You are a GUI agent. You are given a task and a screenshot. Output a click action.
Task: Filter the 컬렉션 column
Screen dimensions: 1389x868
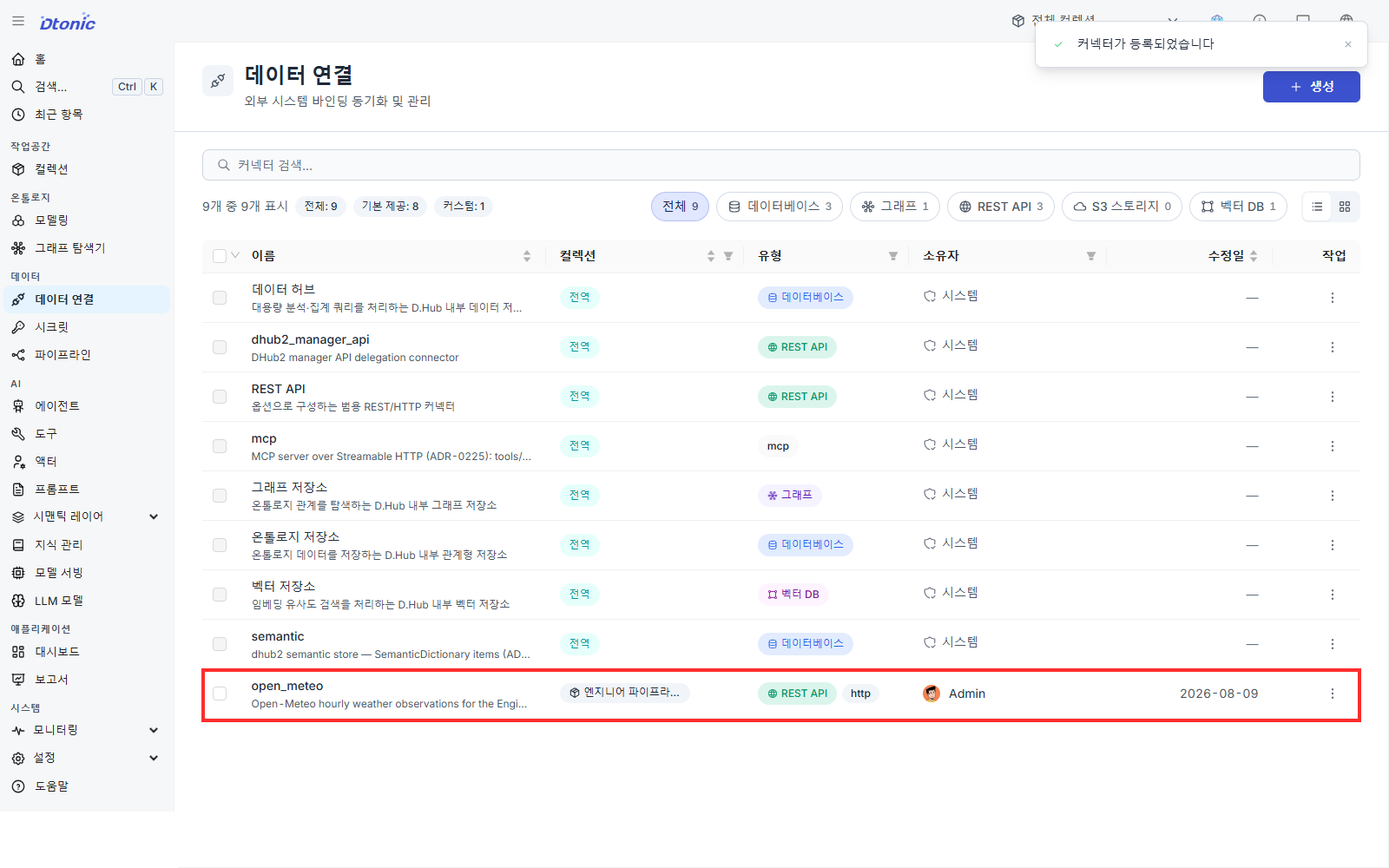728,256
